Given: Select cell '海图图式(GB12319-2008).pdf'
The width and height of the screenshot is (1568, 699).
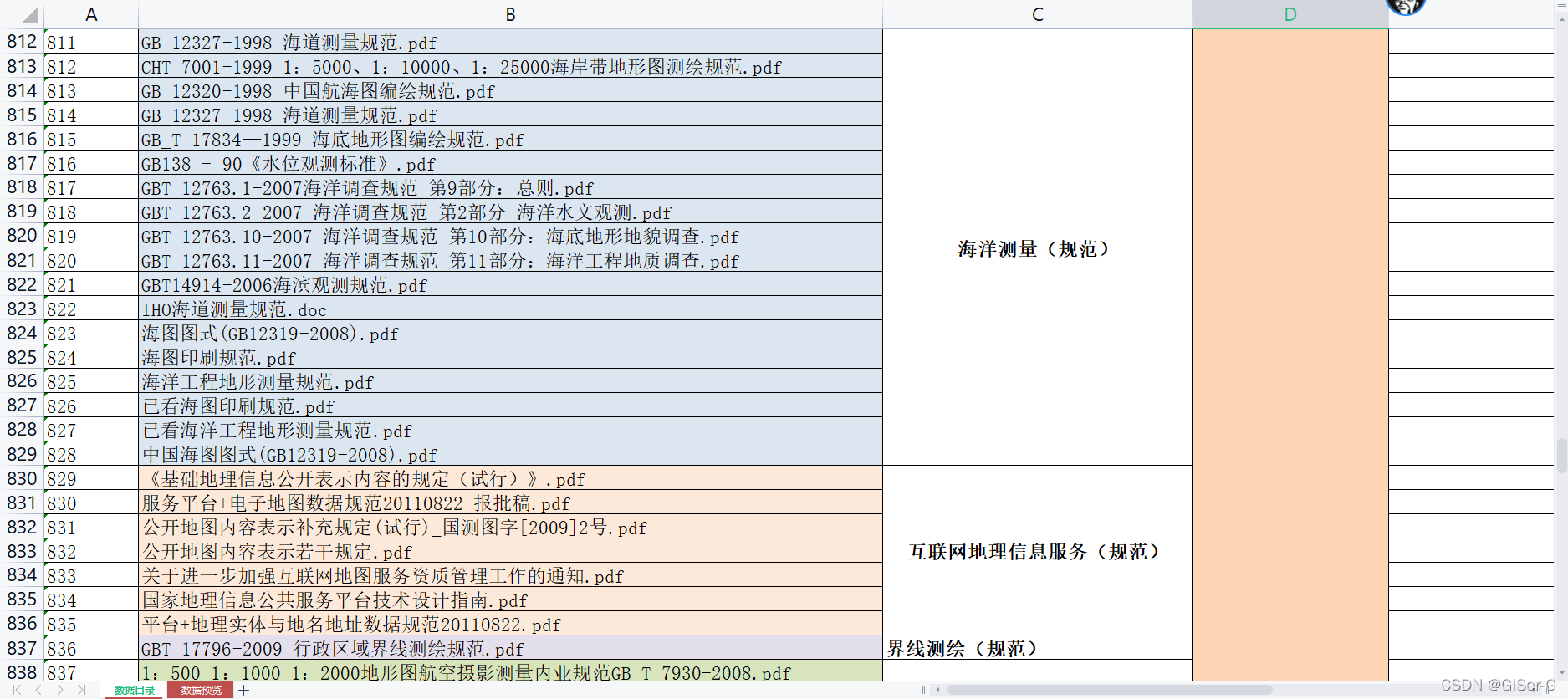Looking at the screenshot, I should click(510, 333).
